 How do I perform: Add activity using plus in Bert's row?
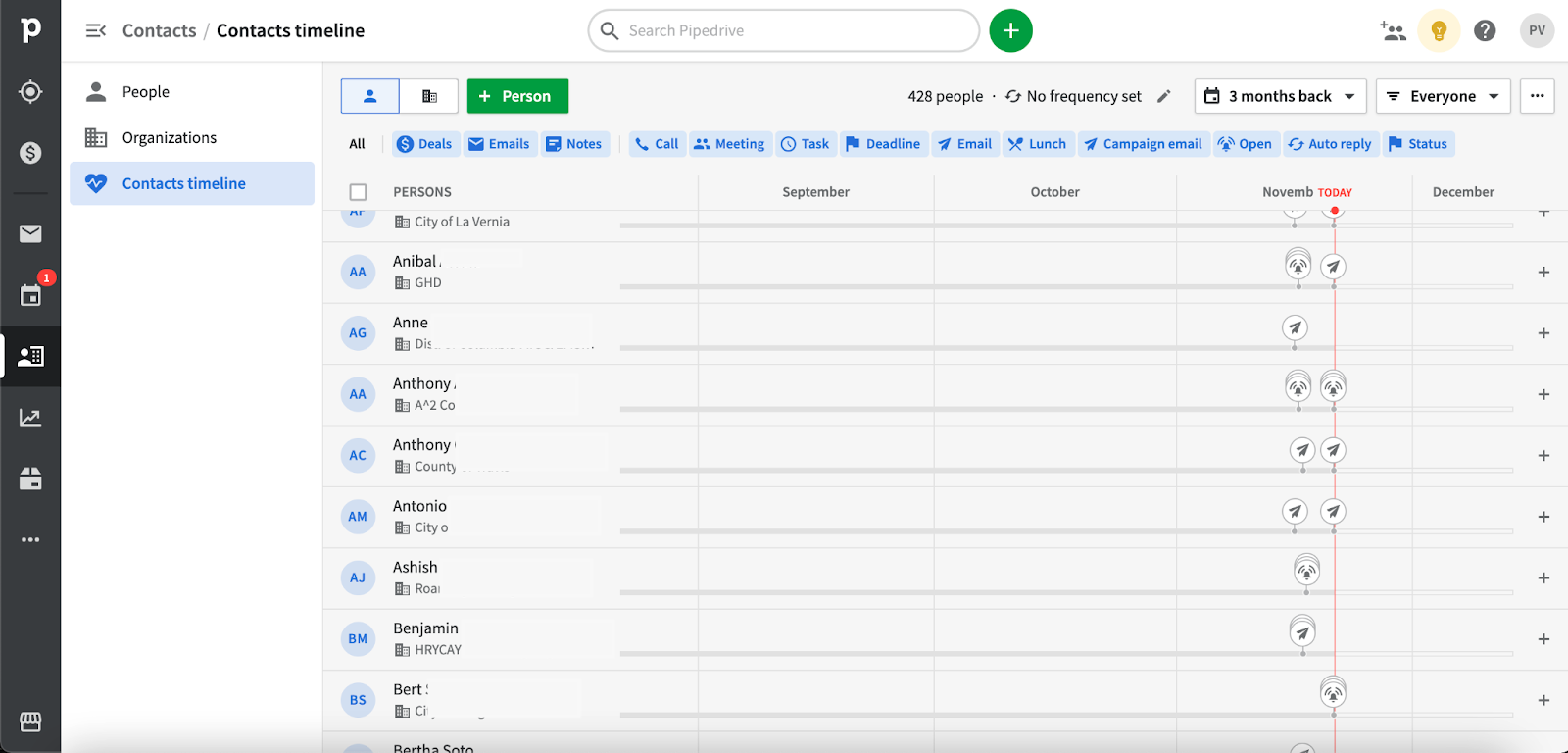click(x=1543, y=700)
